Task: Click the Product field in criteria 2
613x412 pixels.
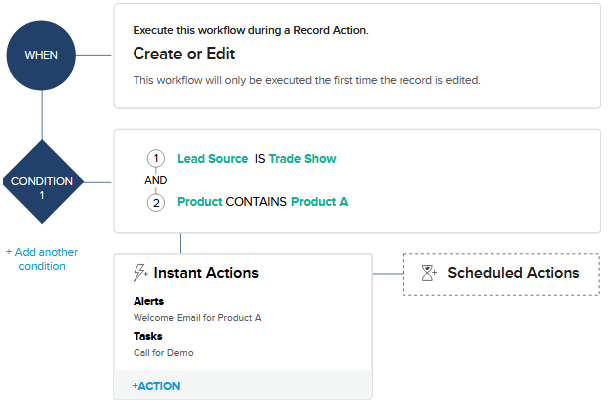Action: pyautogui.click(x=200, y=202)
